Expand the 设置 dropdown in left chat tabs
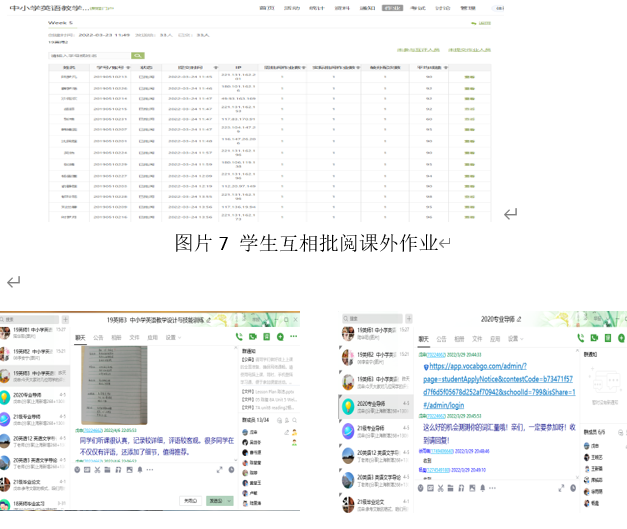The width and height of the screenshot is (627, 529). point(172,338)
